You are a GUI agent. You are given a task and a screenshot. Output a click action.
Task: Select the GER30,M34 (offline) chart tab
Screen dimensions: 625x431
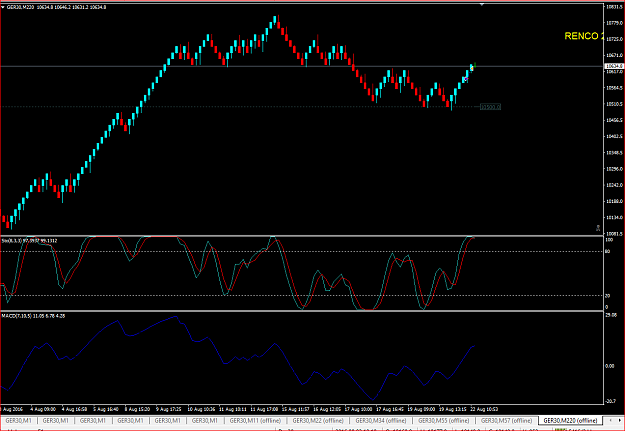pos(381,420)
